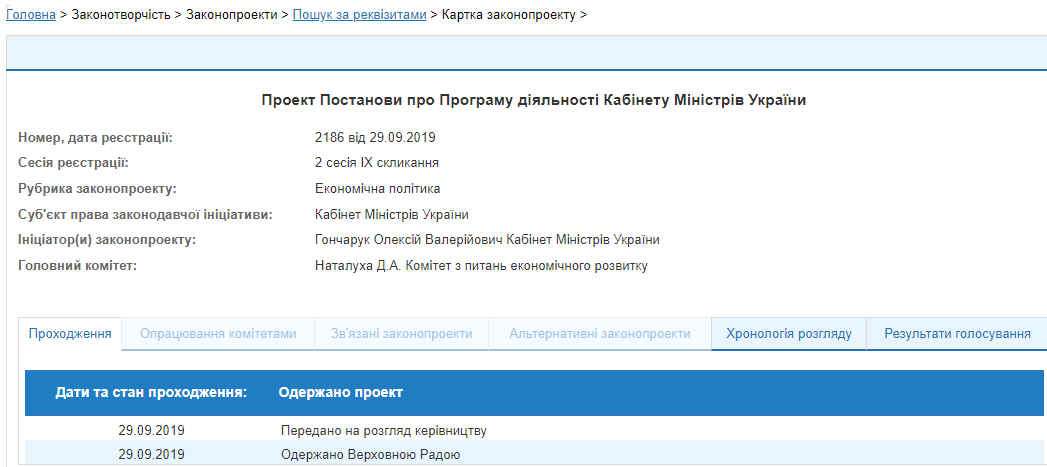Screen dimensions: 1047x467
Task: Click the Законопроекти breadcrumb item
Action: tap(232, 15)
